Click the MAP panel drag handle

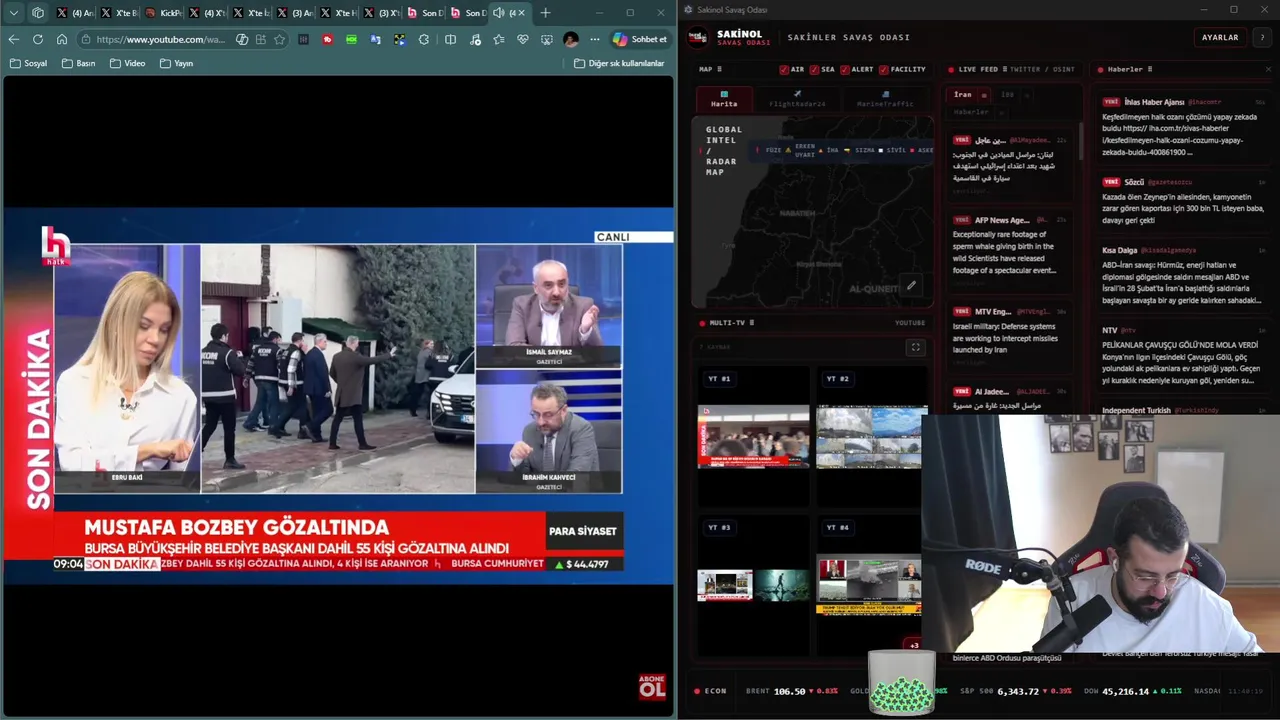pos(719,69)
